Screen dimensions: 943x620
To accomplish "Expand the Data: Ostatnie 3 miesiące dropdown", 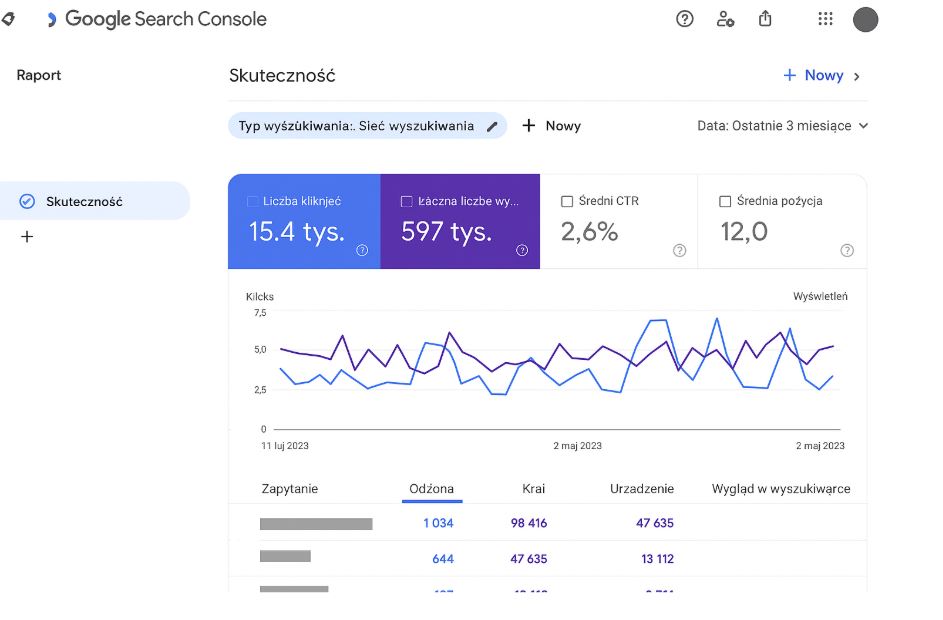I will point(782,126).
